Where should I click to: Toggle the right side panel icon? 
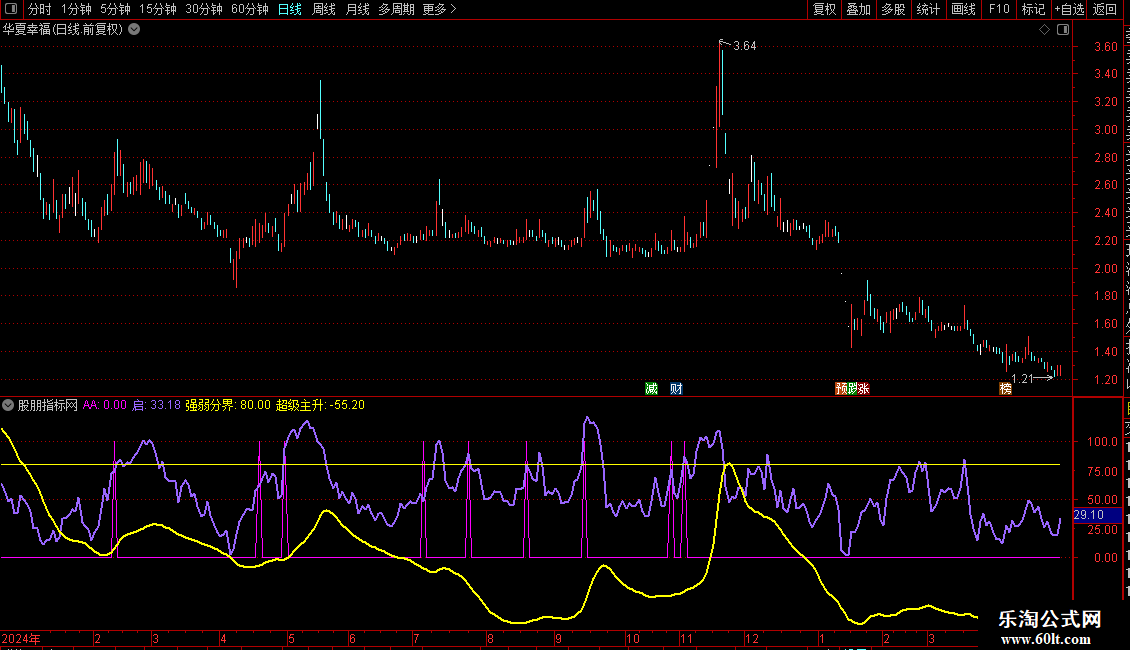click(1063, 30)
